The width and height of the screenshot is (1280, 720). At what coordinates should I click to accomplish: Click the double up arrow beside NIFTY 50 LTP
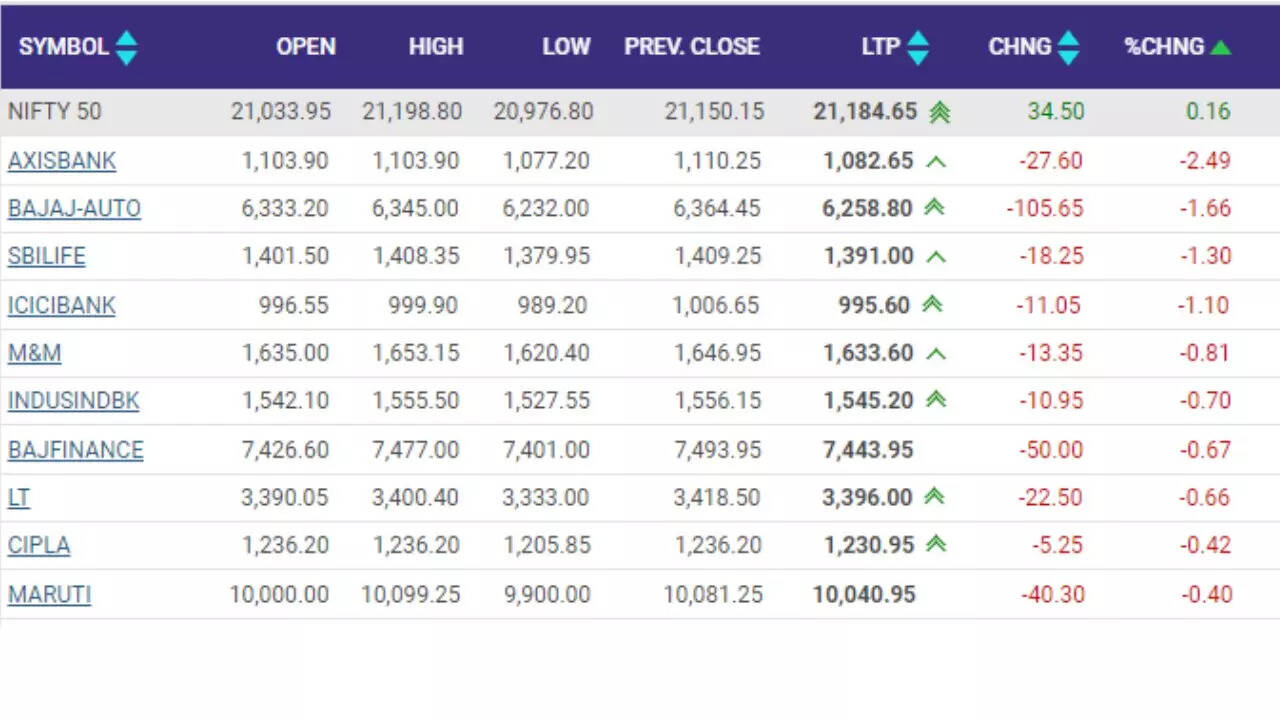[938, 112]
